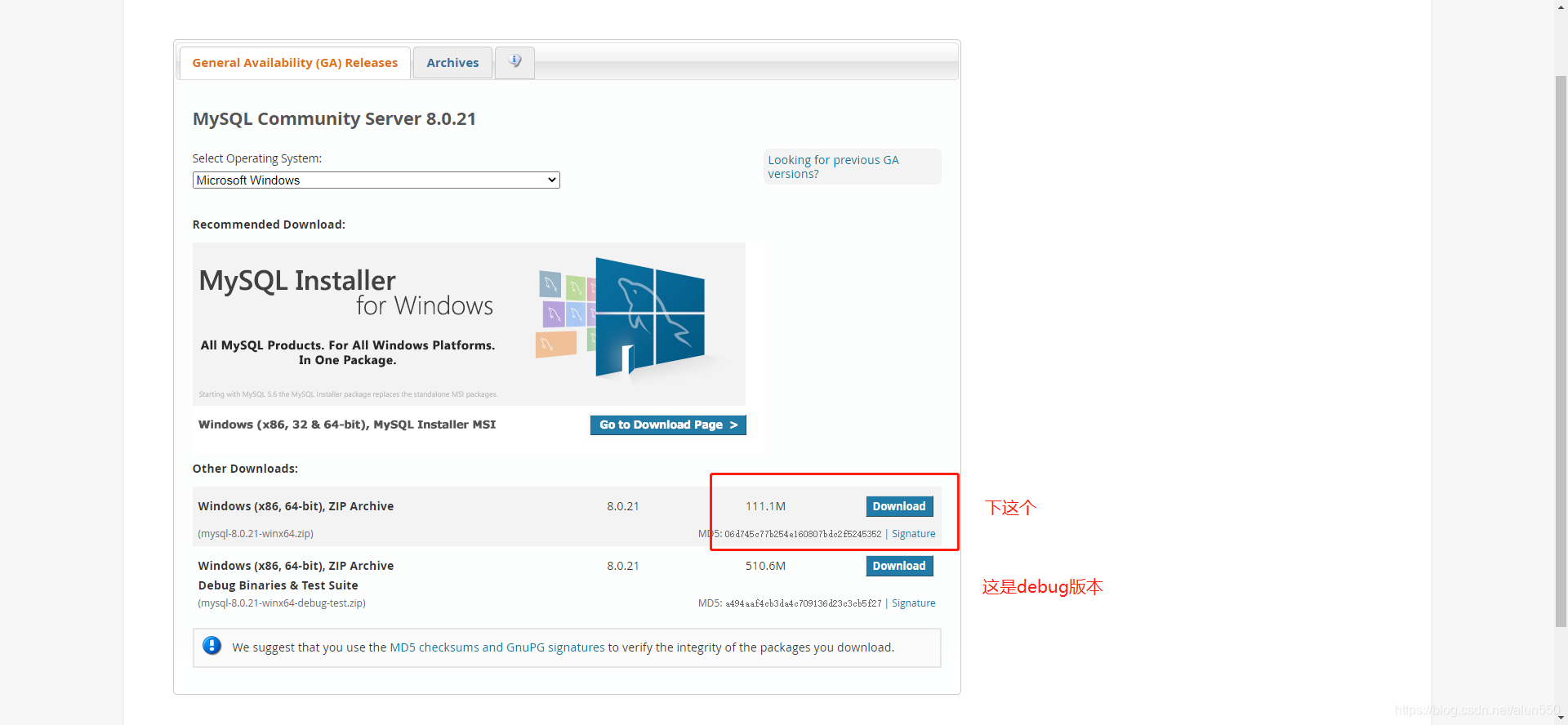Click the scrollbar down arrow
This screenshot has height=725, width=1568.
coord(1561,718)
